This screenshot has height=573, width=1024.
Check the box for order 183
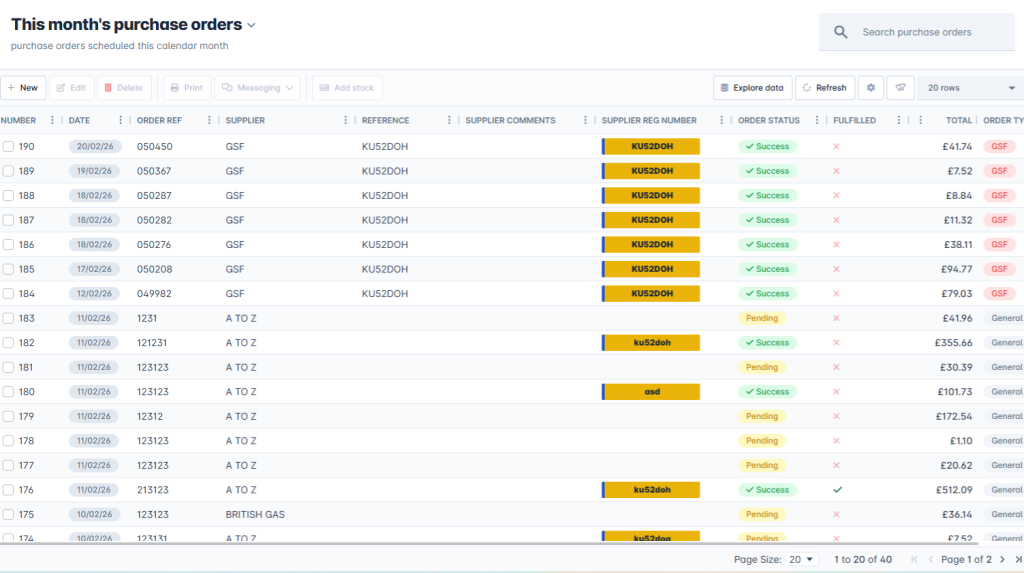point(8,318)
